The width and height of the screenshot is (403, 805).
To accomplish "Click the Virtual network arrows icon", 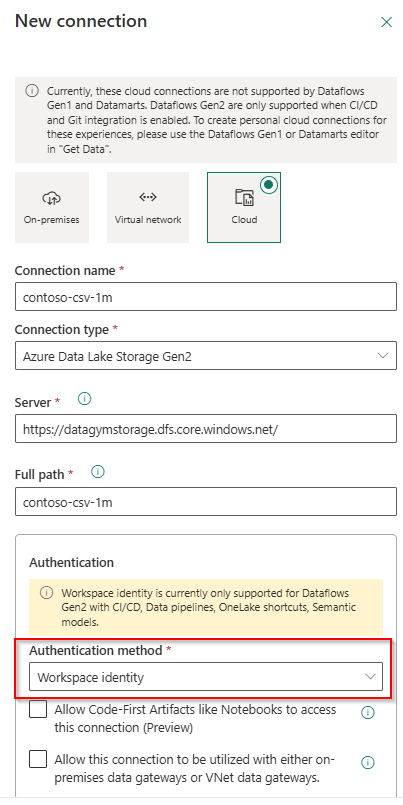I will tap(148, 197).
